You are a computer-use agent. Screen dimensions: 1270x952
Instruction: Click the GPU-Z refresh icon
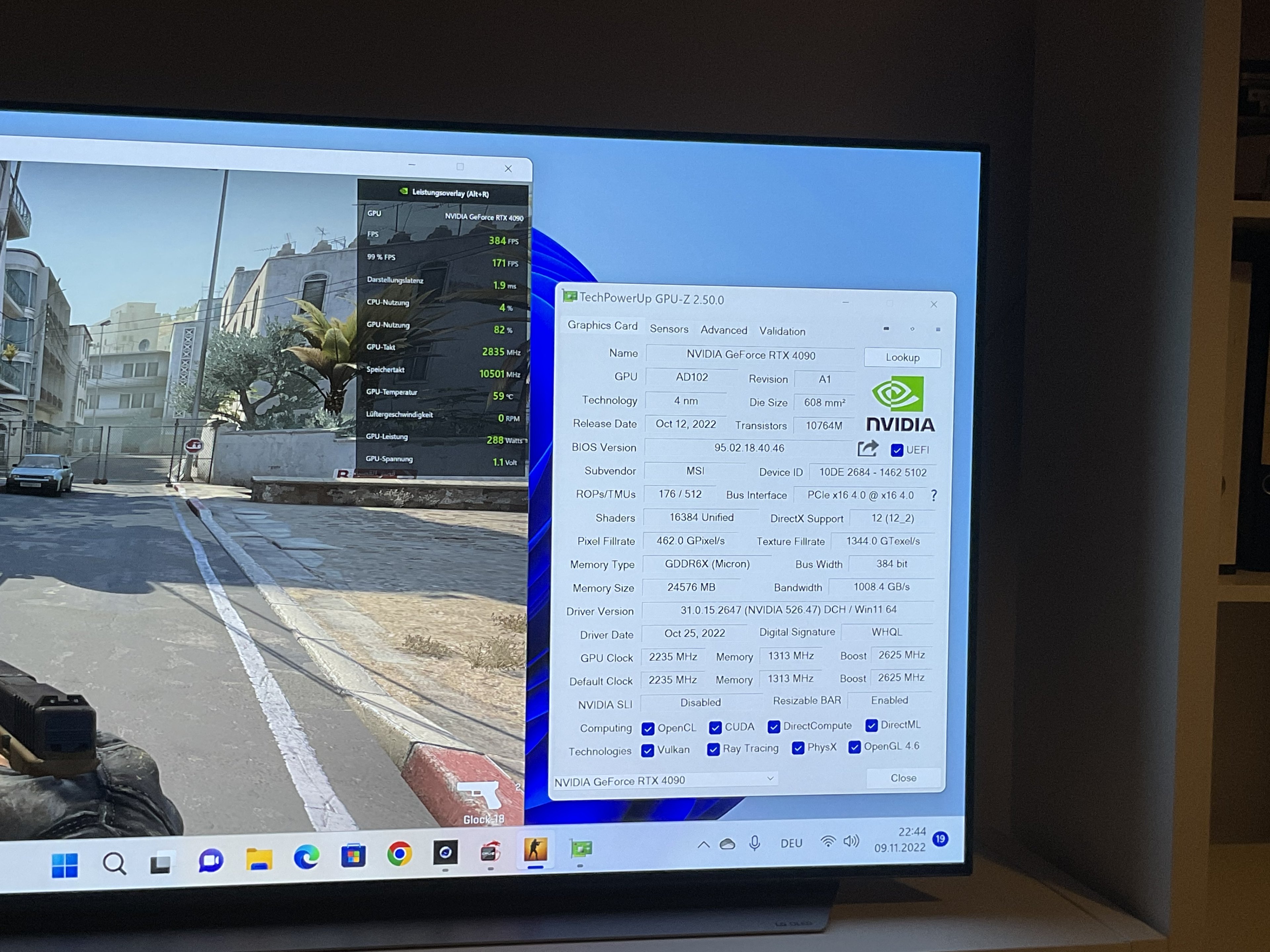click(912, 329)
